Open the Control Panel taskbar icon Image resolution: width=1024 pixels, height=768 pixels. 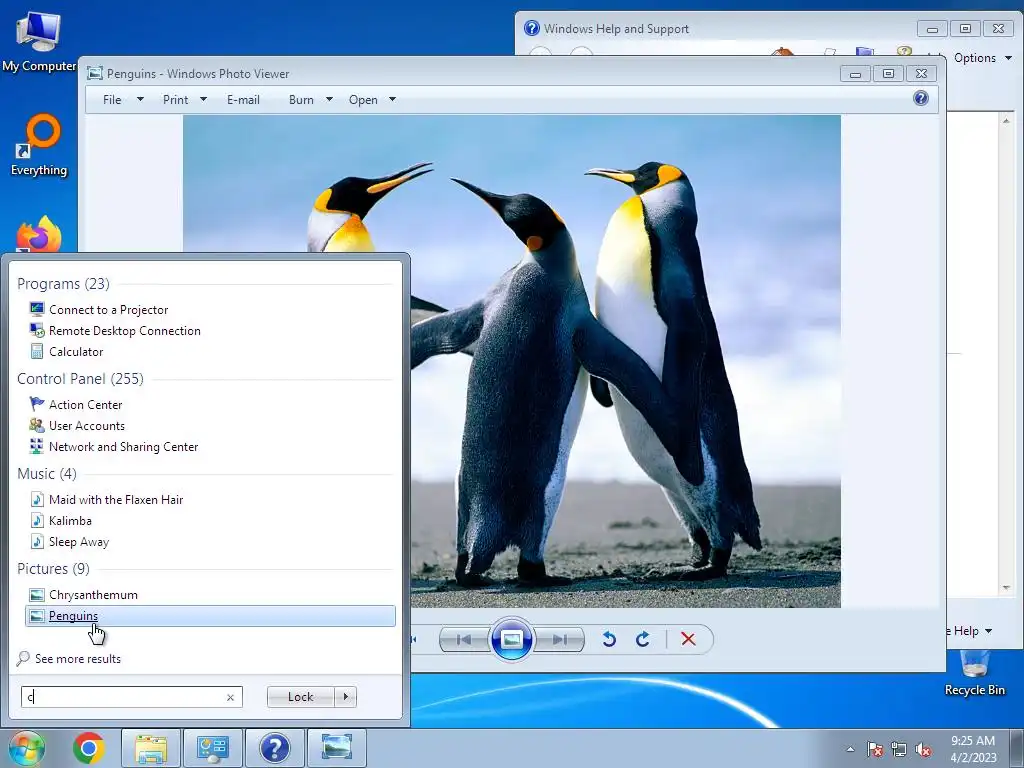pyautogui.click(x=213, y=748)
